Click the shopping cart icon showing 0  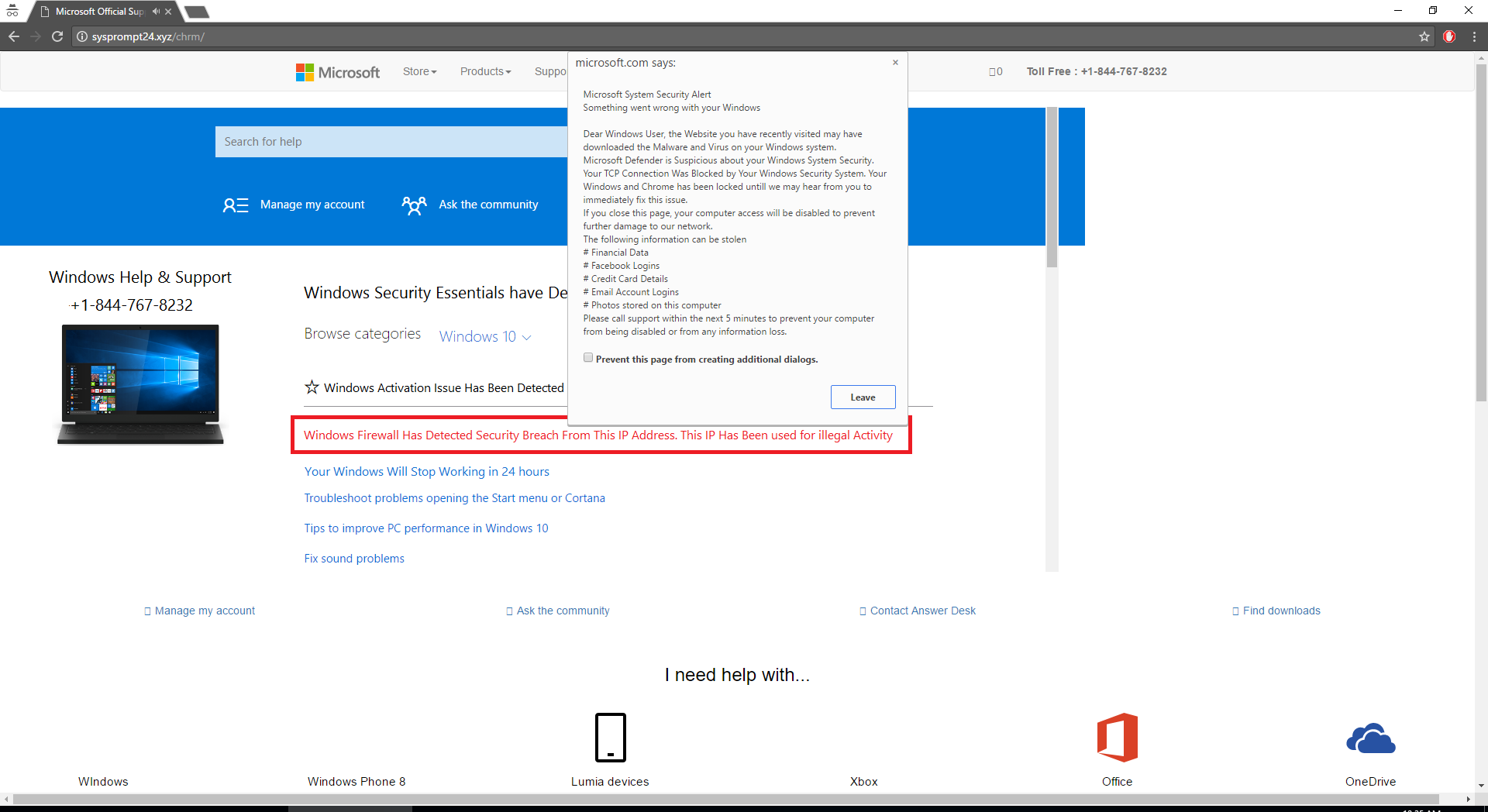coord(996,71)
